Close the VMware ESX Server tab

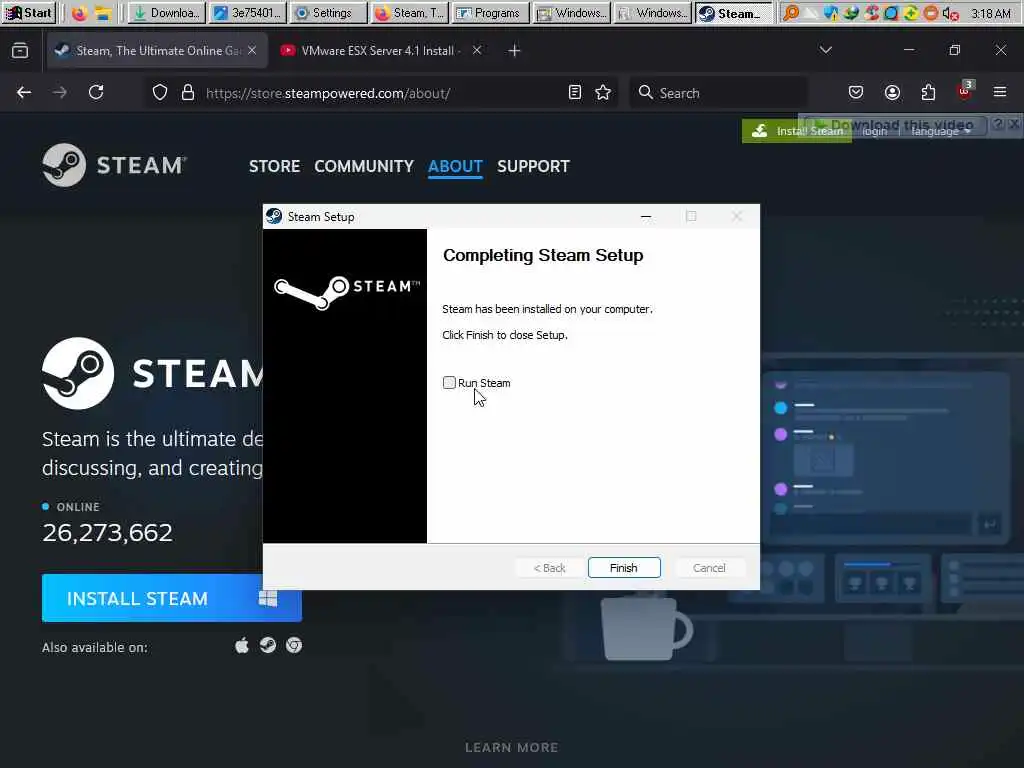(x=477, y=50)
